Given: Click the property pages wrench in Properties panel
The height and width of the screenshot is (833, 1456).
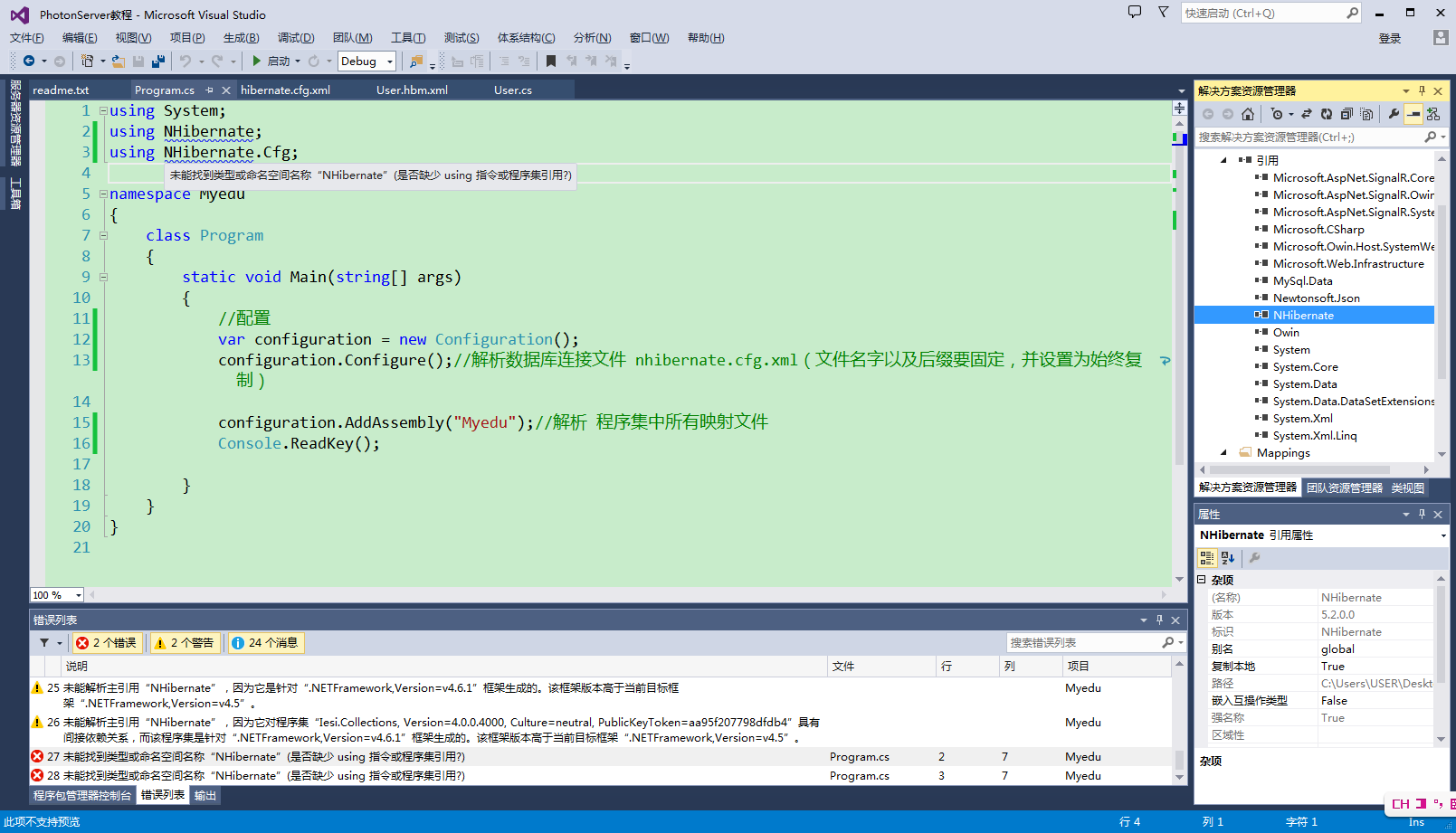Looking at the screenshot, I should (x=1254, y=558).
